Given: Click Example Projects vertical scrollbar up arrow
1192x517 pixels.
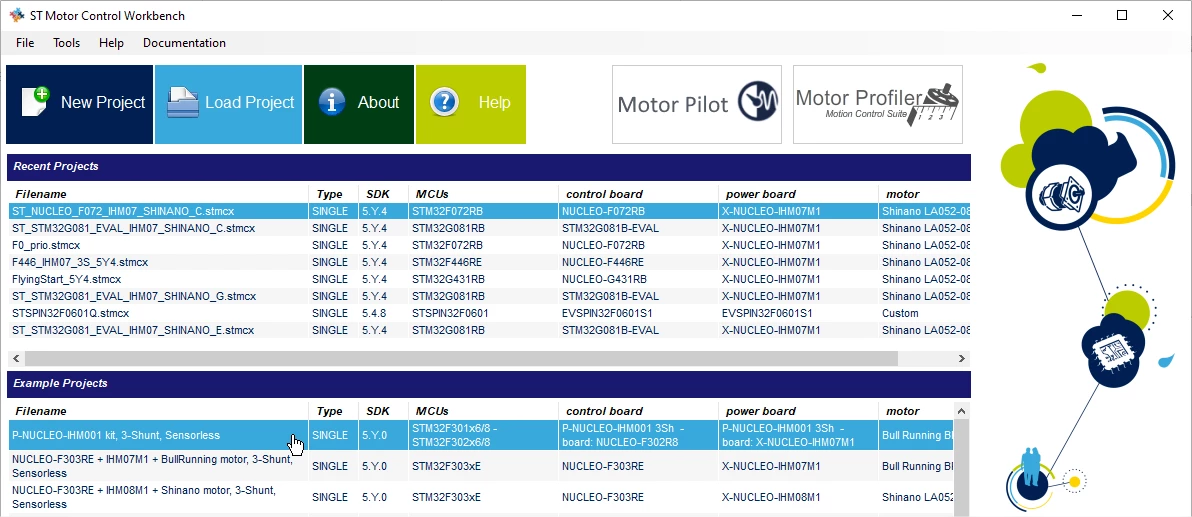Looking at the screenshot, I should (962, 411).
